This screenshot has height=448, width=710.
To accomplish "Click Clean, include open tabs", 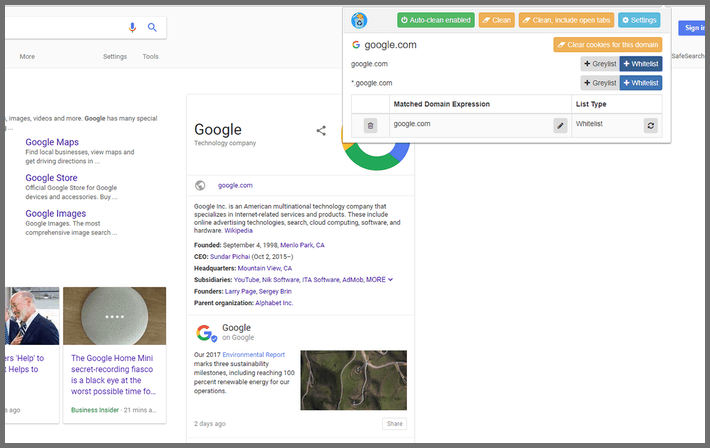I will click(566, 20).
